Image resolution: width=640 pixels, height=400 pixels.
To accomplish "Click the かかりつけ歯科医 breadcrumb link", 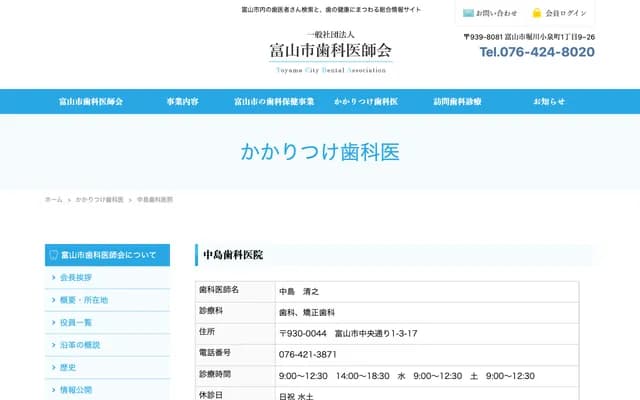I will [x=99, y=200].
